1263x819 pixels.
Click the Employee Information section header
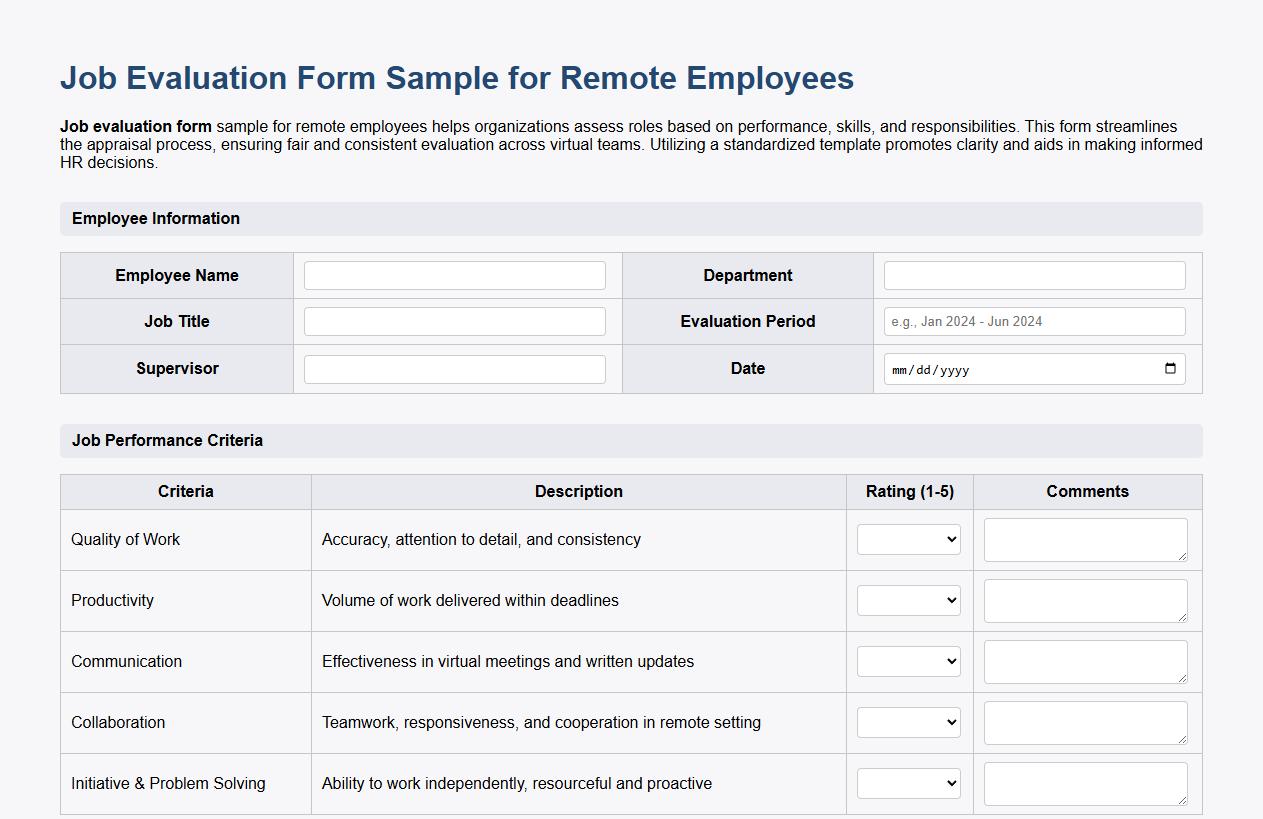(155, 218)
